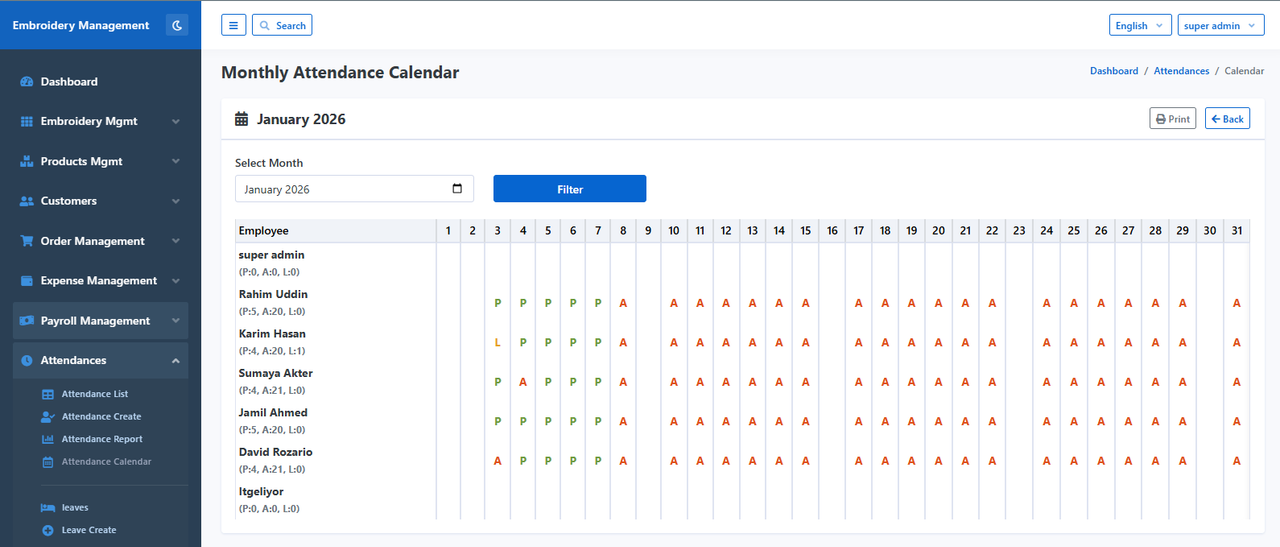Click David Rozario employee name
Screen dimensions: 1280x547
pyautogui.click(x=276, y=452)
